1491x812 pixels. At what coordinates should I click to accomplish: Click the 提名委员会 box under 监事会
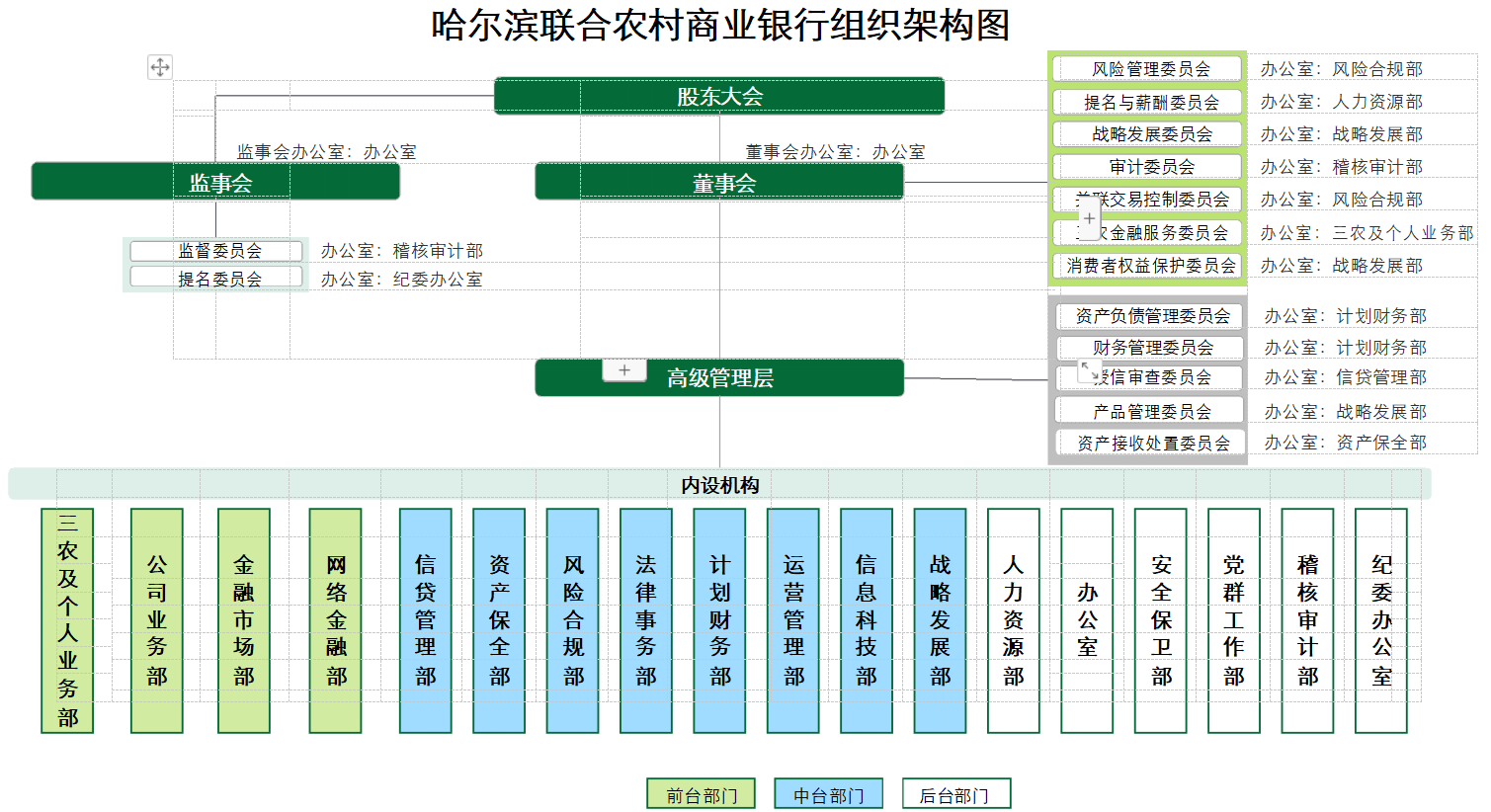[x=216, y=278]
